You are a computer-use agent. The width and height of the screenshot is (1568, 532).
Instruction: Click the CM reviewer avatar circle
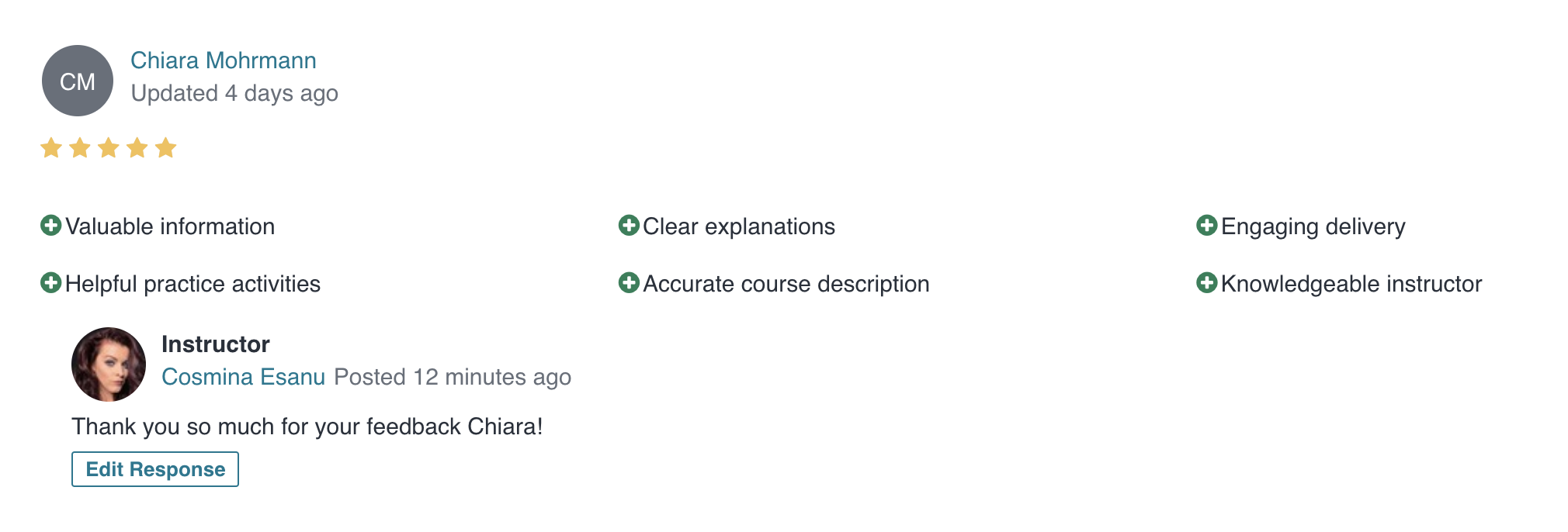(78, 81)
